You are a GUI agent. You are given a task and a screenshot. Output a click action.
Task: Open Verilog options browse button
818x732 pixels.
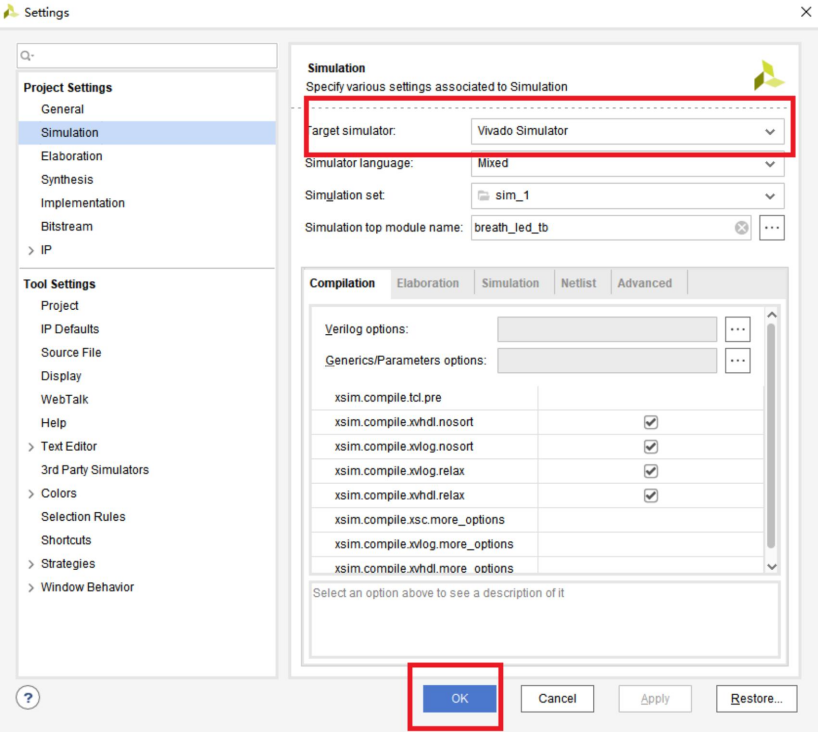tap(737, 329)
